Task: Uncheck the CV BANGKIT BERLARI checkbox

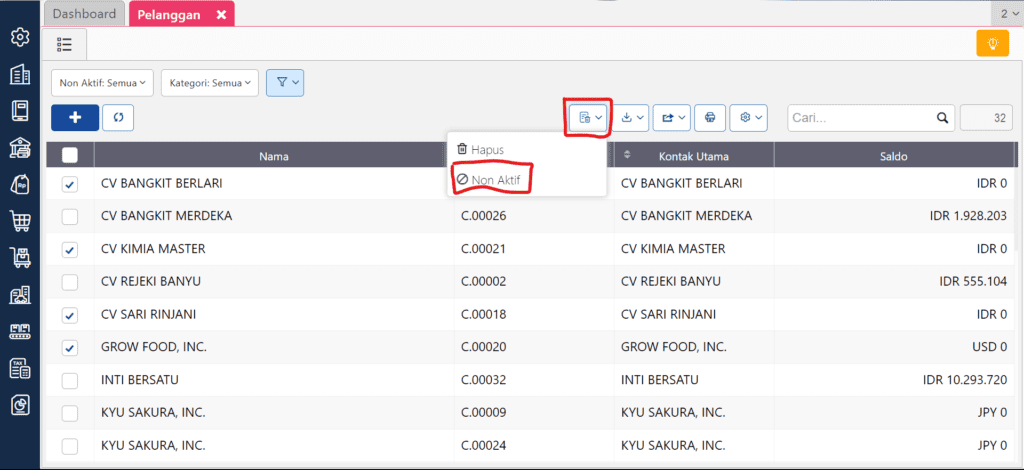Action: [70, 184]
